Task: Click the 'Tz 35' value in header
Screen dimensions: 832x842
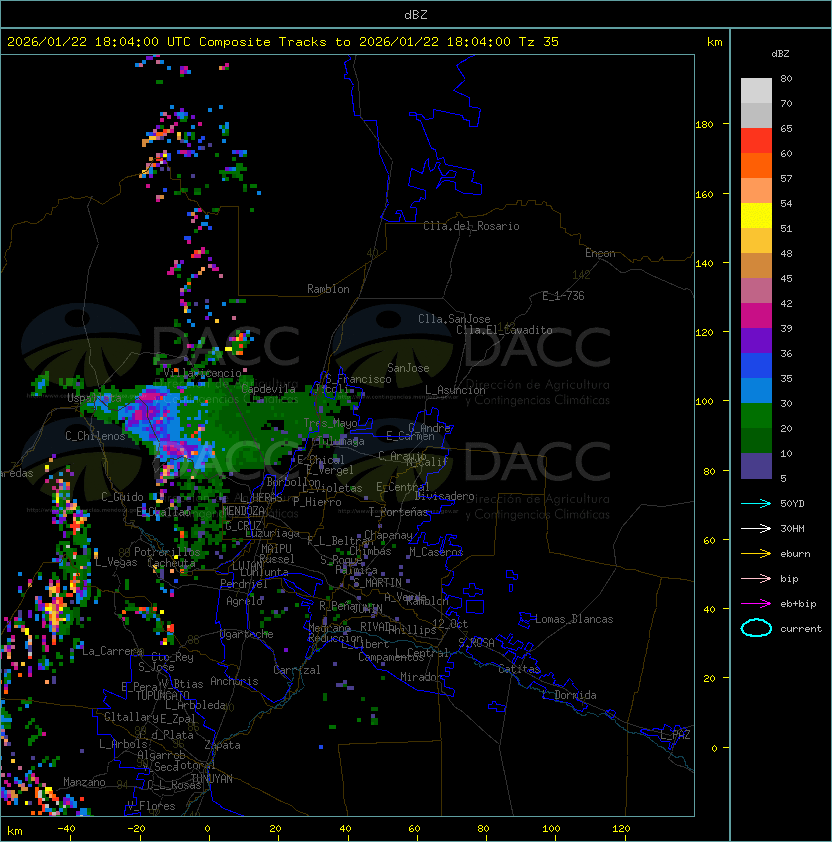Action: coord(539,42)
